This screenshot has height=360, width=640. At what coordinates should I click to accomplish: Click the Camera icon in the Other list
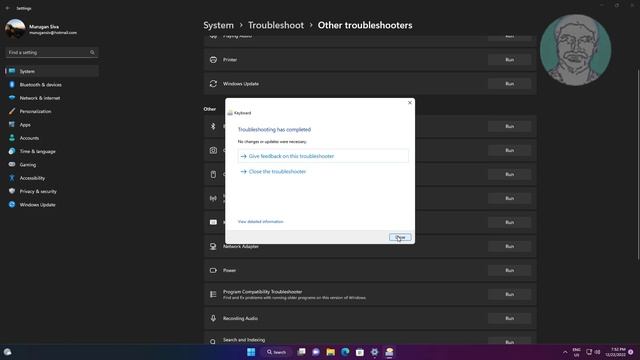pos(213,150)
